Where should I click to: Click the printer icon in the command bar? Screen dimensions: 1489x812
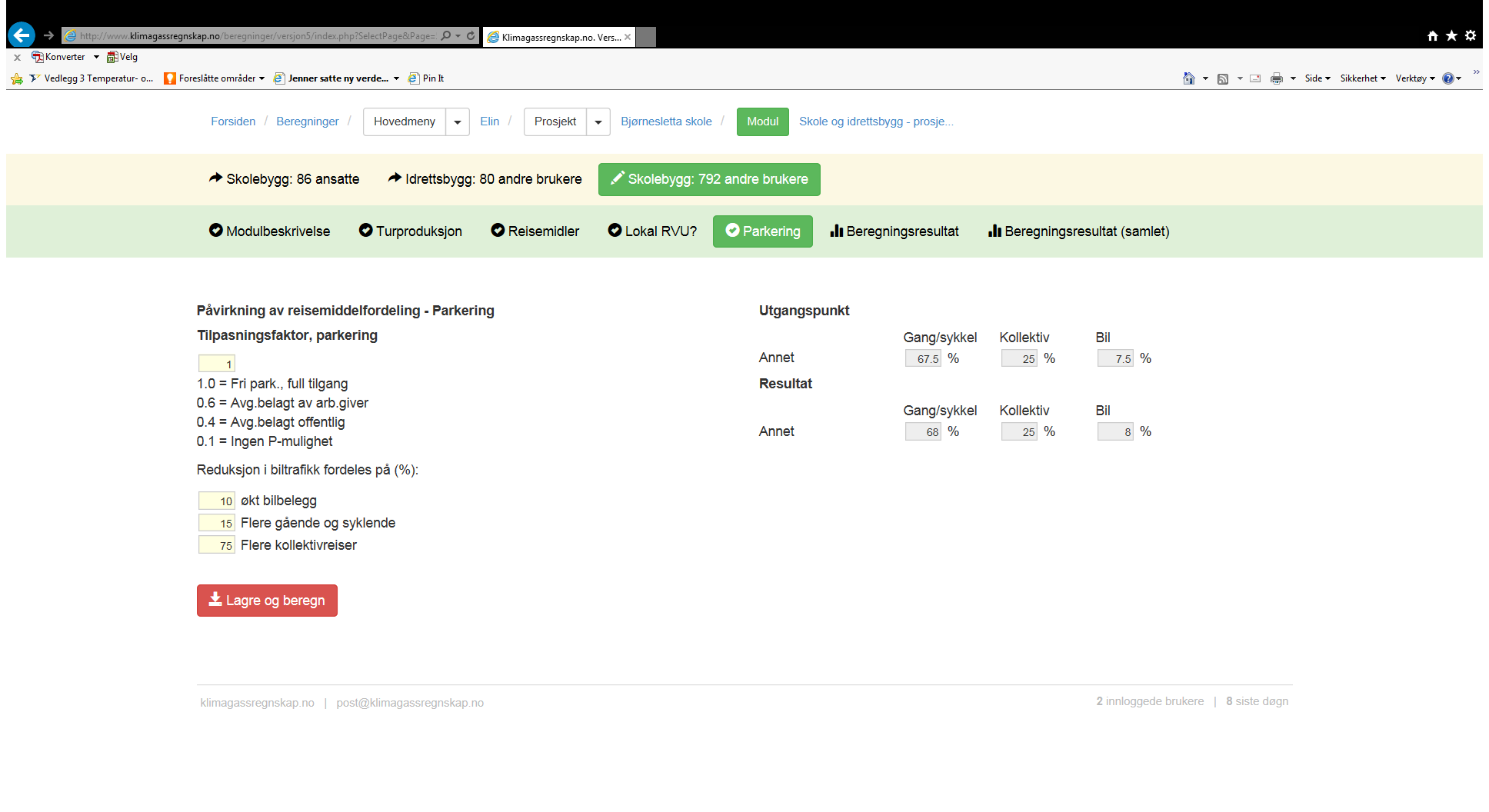(x=1277, y=78)
